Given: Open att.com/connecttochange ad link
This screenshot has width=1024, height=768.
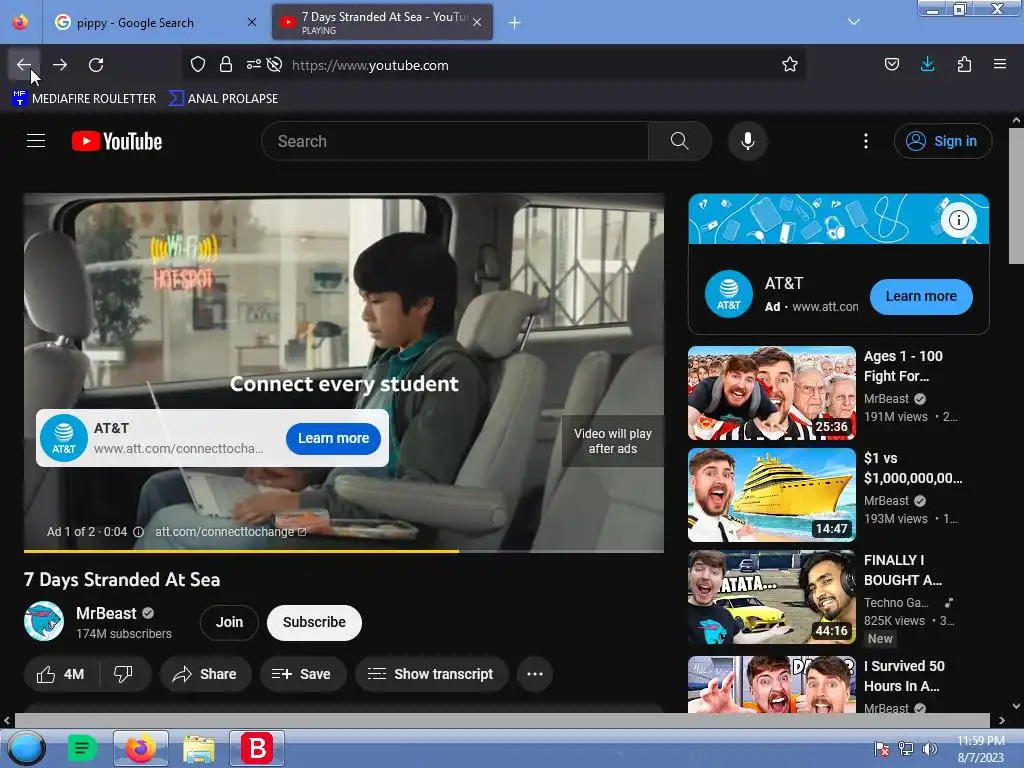Looking at the screenshot, I should tap(230, 532).
